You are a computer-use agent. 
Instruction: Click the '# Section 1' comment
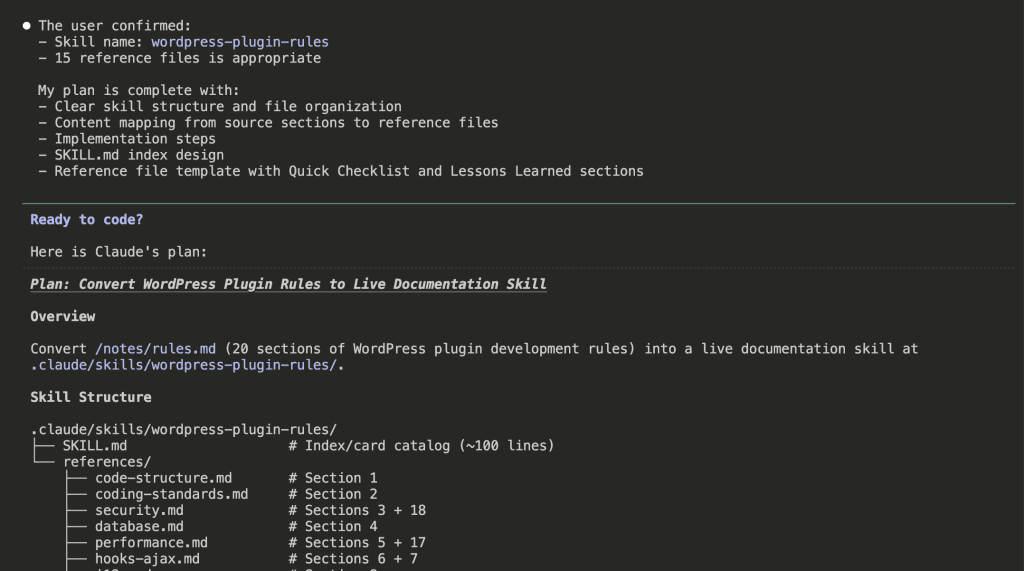[333, 478]
